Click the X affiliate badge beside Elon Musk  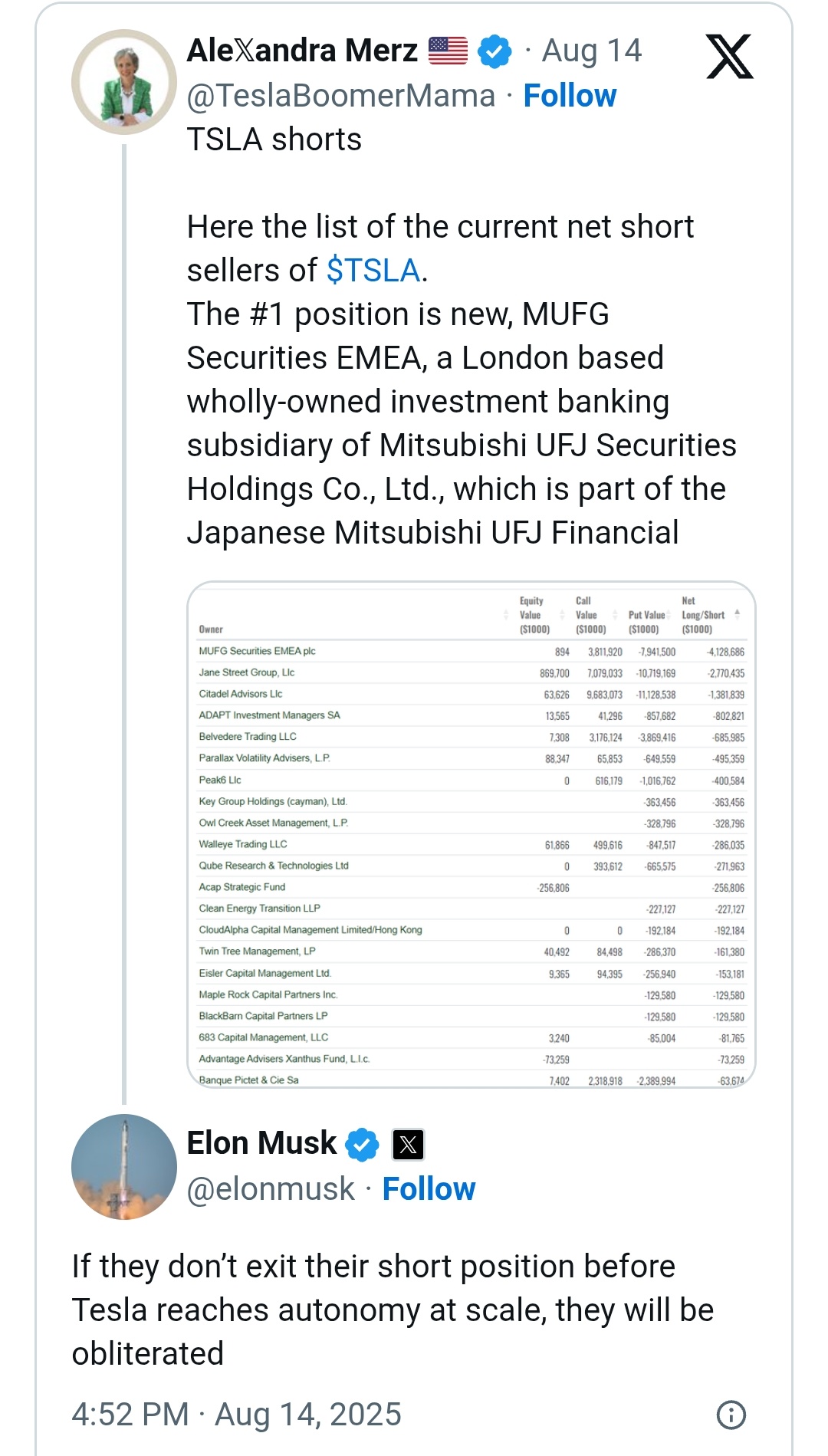408,1145
